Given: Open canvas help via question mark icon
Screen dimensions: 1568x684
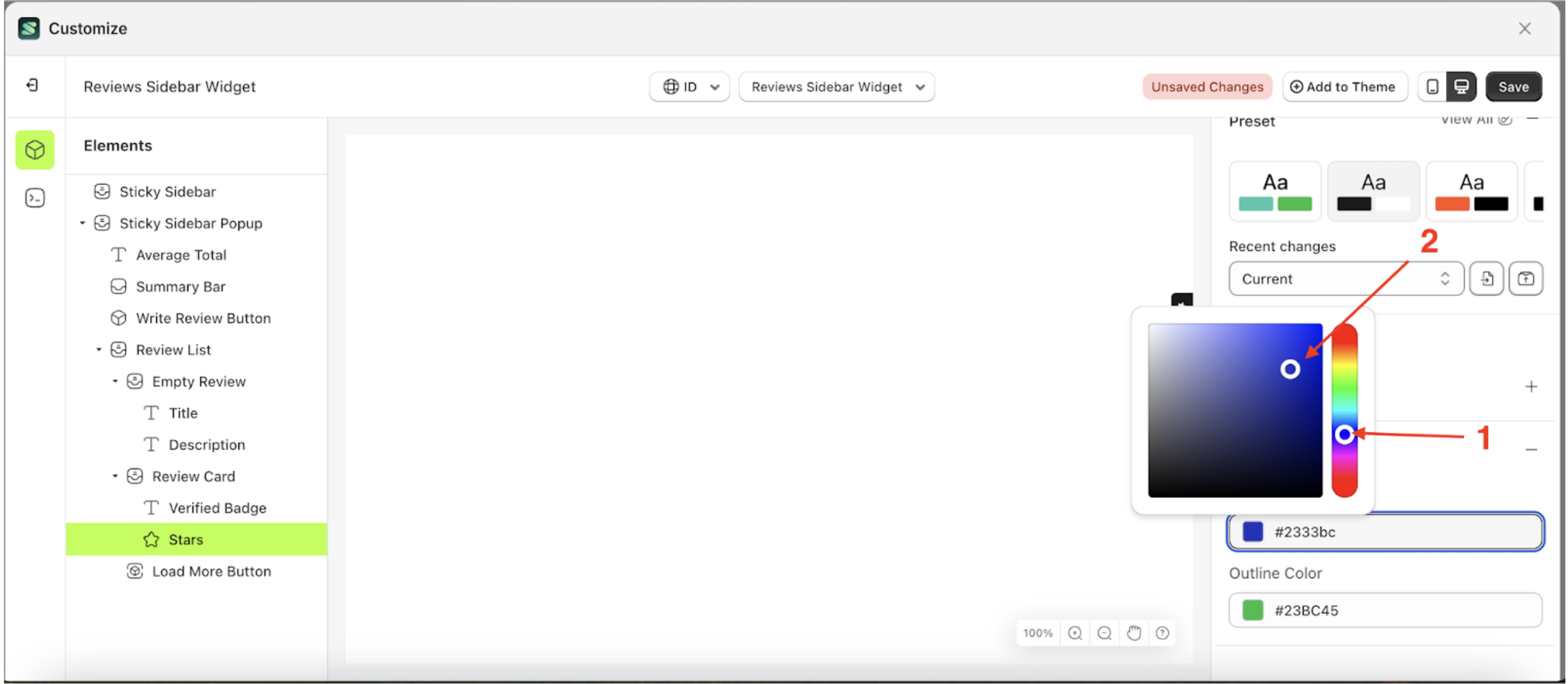Looking at the screenshot, I should [x=1162, y=633].
